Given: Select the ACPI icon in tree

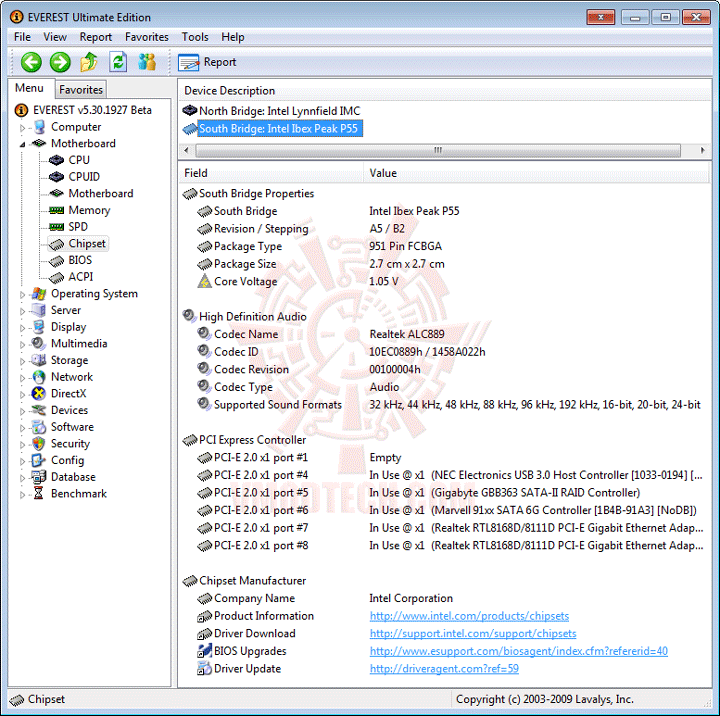Looking at the screenshot, I should [56, 277].
